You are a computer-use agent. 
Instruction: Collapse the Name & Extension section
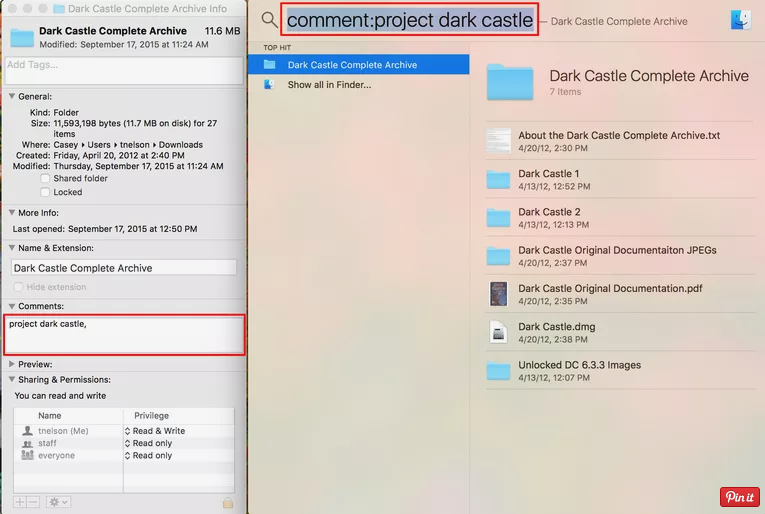point(12,248)
